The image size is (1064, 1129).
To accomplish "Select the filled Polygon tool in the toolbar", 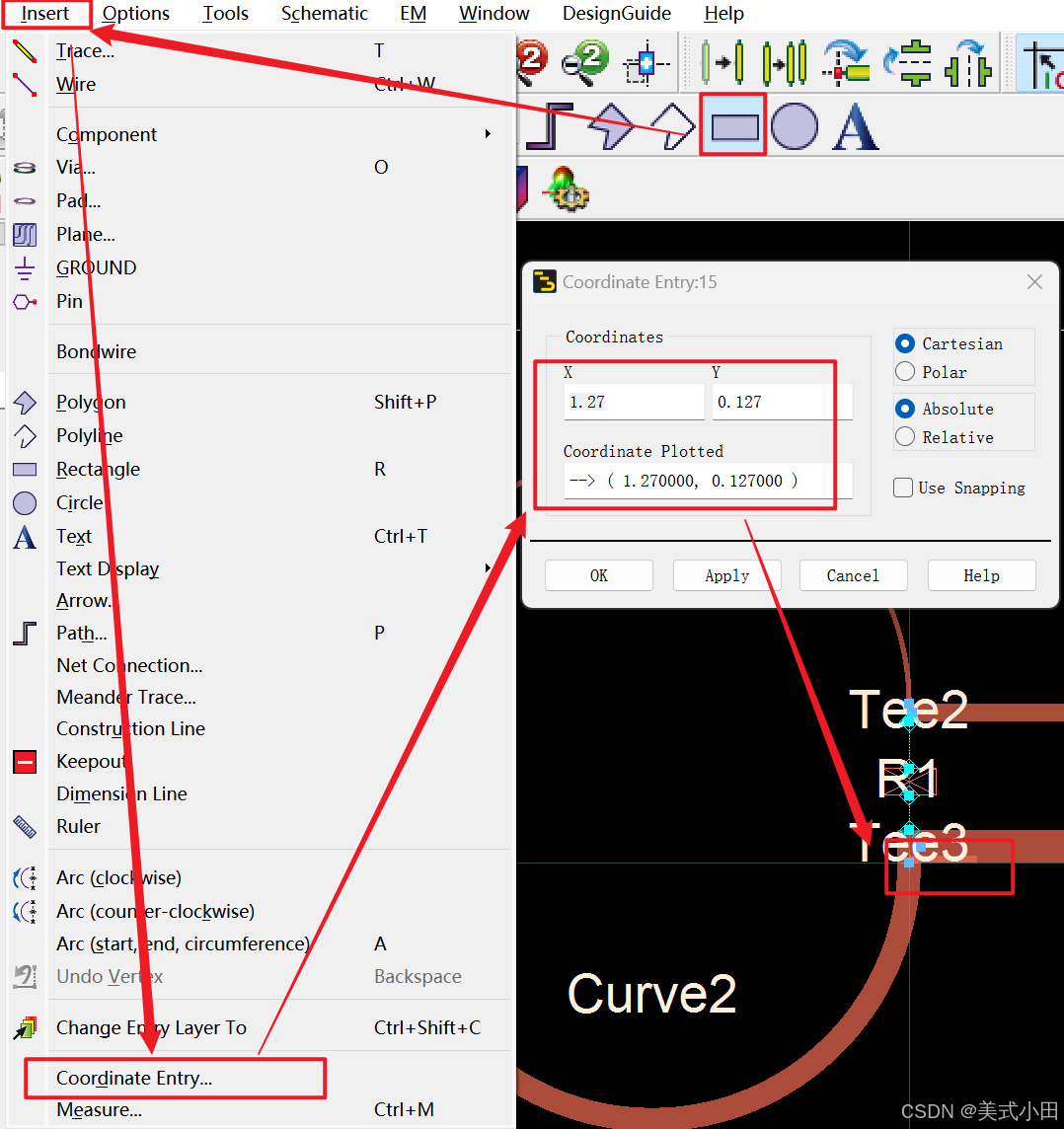I will [x=610, y=126].
